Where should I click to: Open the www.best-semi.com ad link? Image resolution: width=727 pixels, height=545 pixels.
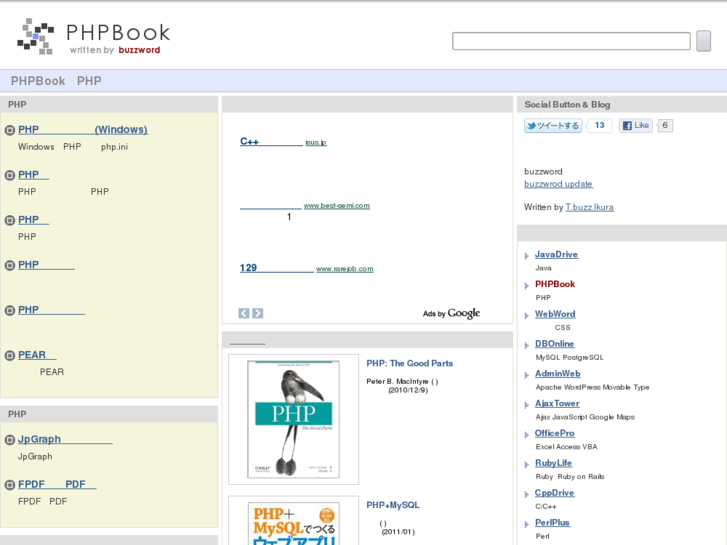(337, 205)
